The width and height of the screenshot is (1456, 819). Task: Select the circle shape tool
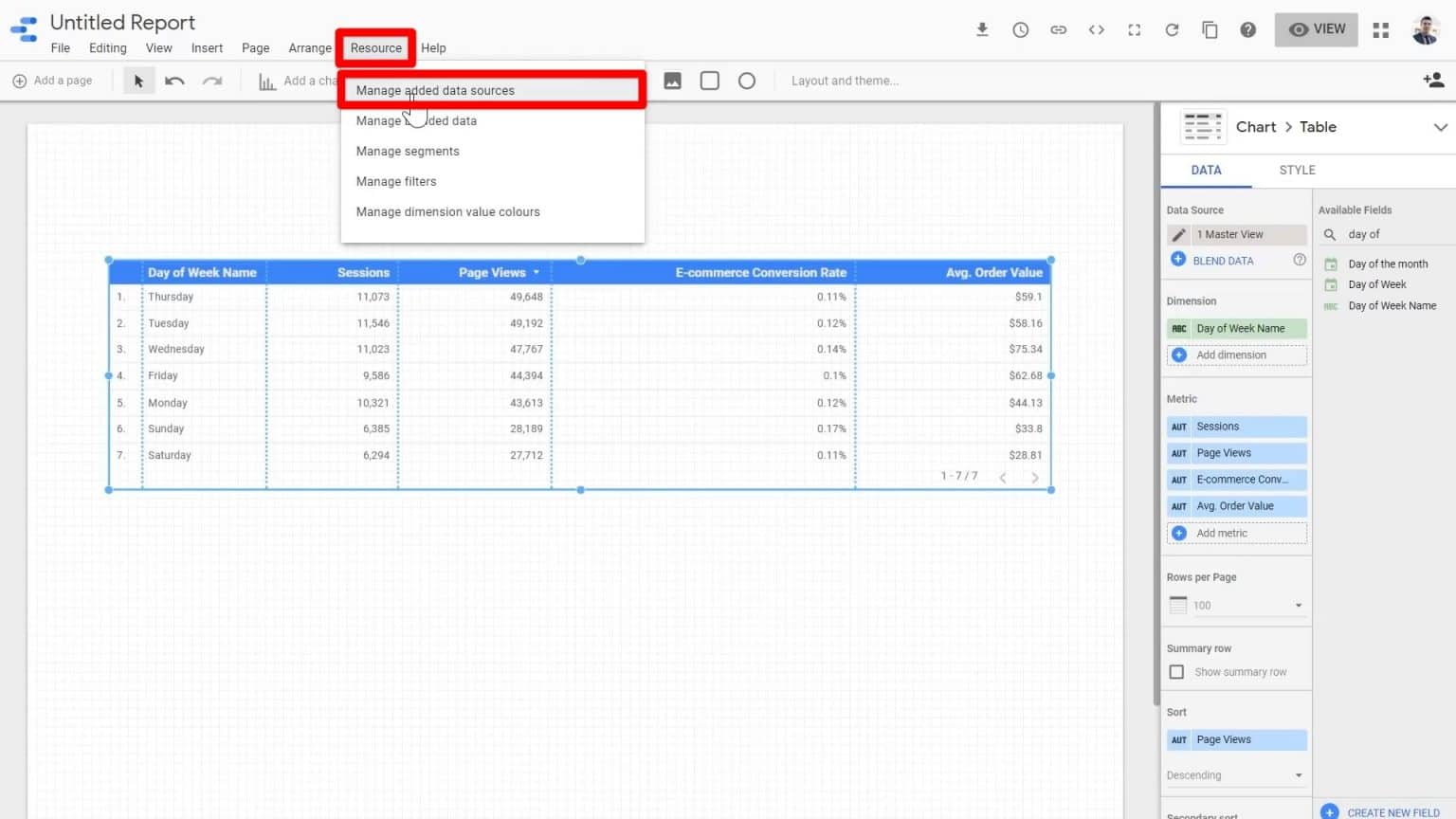(x=747, y=81)
